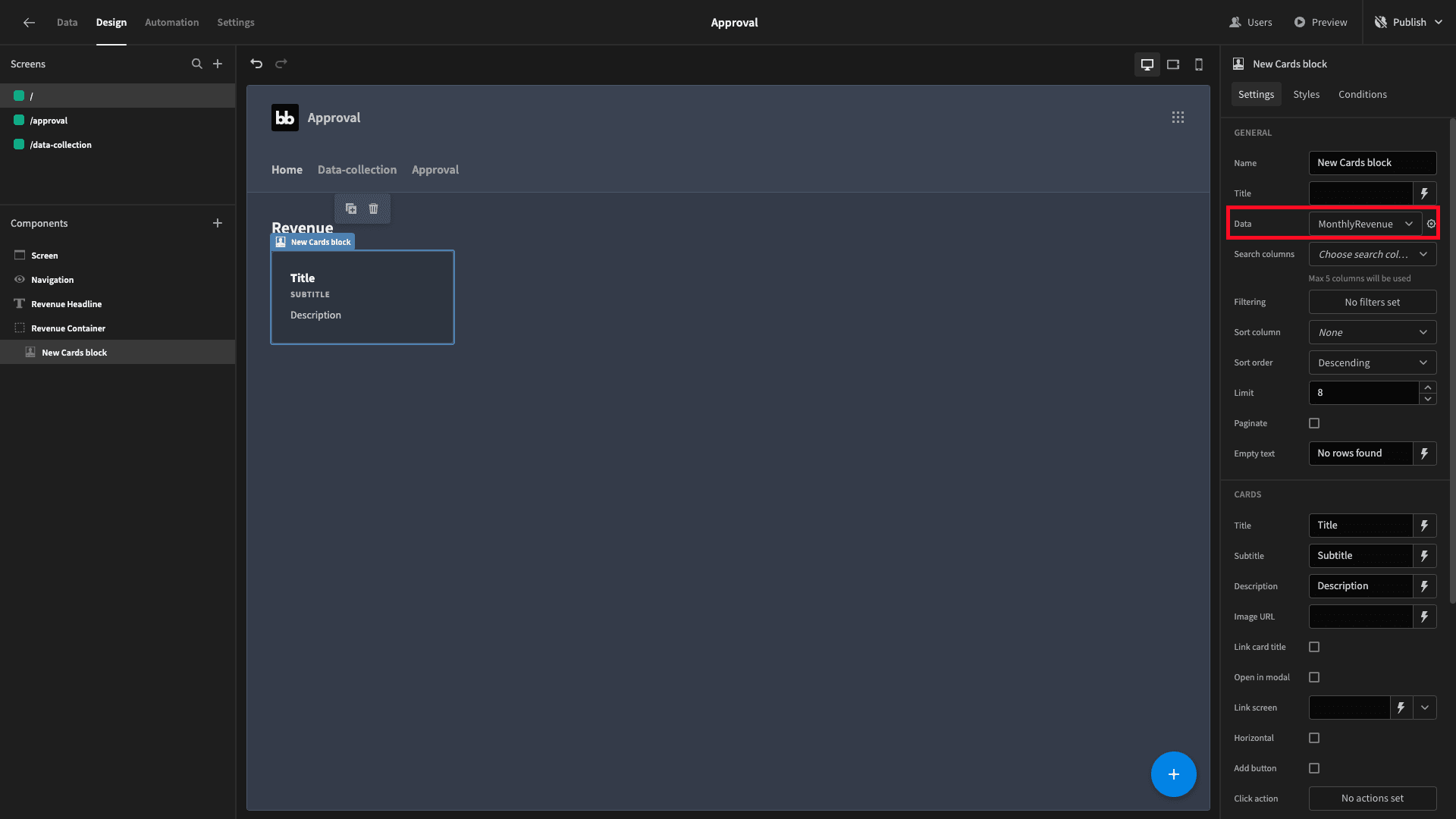Open the MonthlyRevenue data dropdown
Viewport: 1456px width, 819px height.
(x=1366, y=224)
